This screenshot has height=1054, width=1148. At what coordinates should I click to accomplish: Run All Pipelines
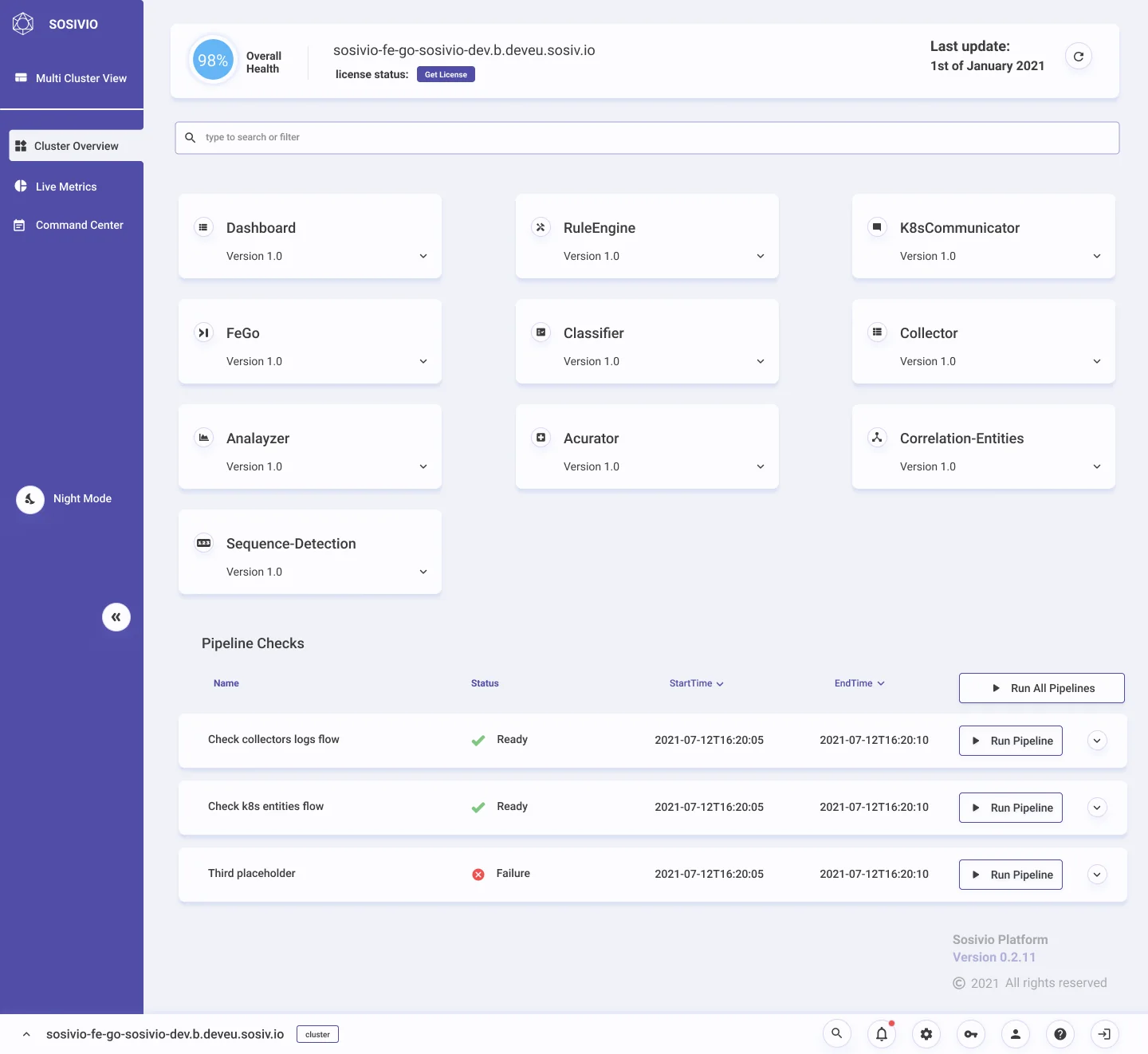pos(1042,688)
